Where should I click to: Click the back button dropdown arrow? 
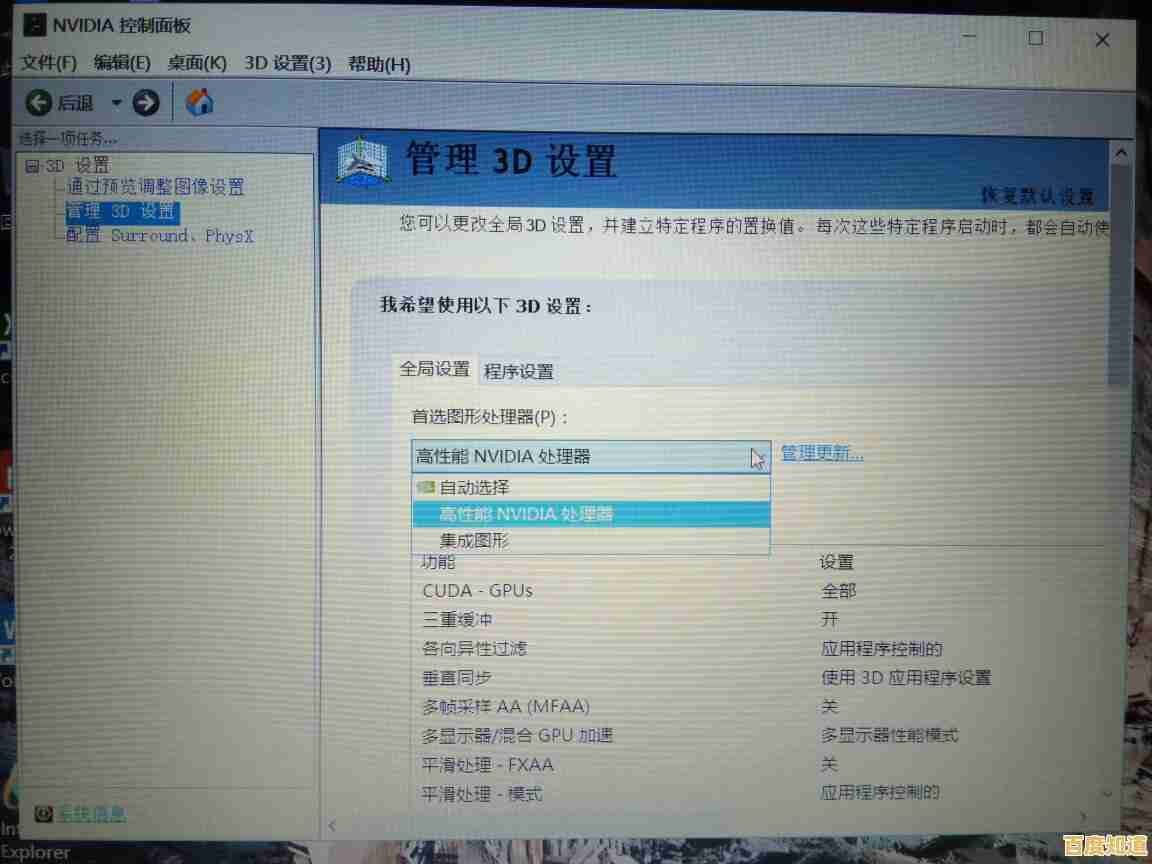[115, 102]
